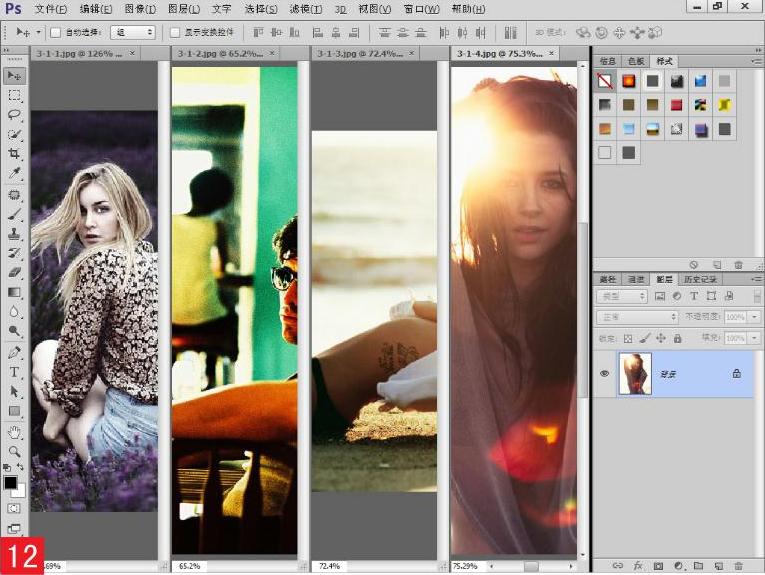Switch to the History panel tab

pyautogui.click(x=700, y=279)
